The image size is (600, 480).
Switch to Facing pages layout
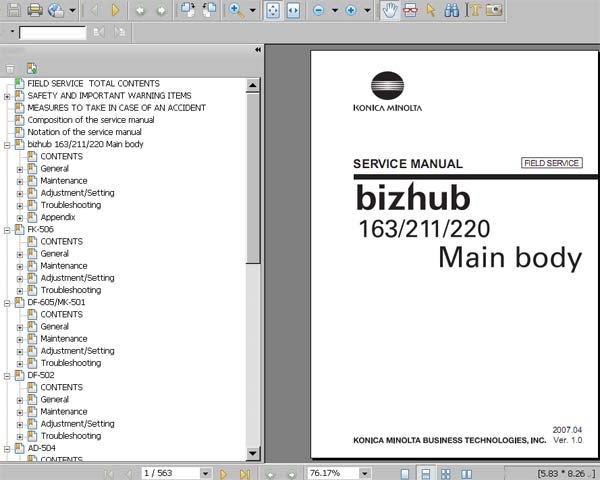tap(466, 474)
